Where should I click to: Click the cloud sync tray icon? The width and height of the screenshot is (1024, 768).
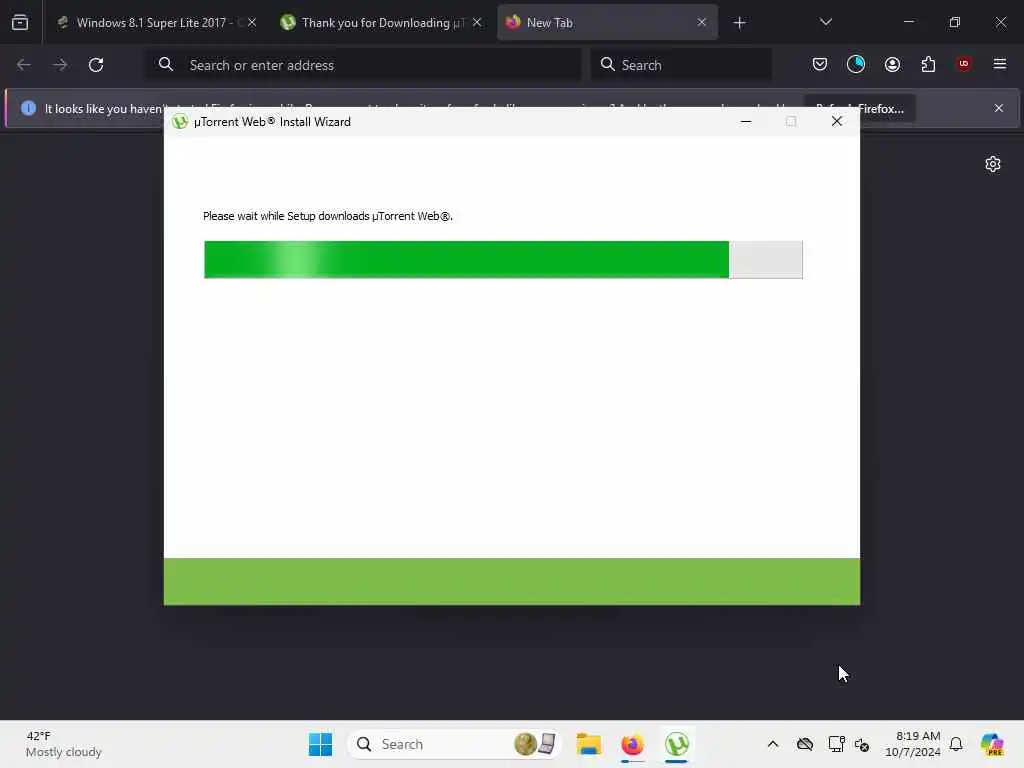coord(805,744)
